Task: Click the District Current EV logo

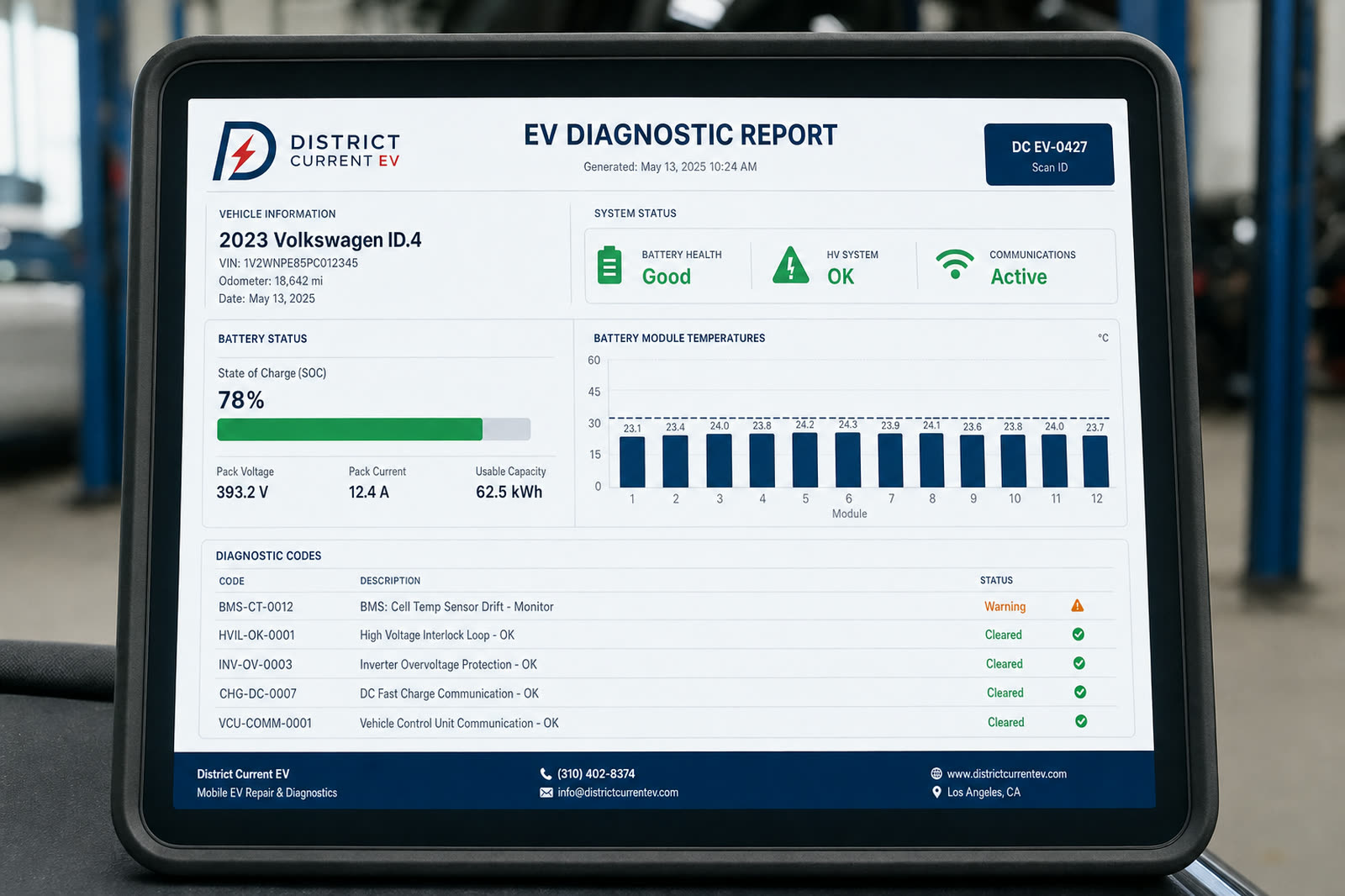Action: (x=307, y=150)
